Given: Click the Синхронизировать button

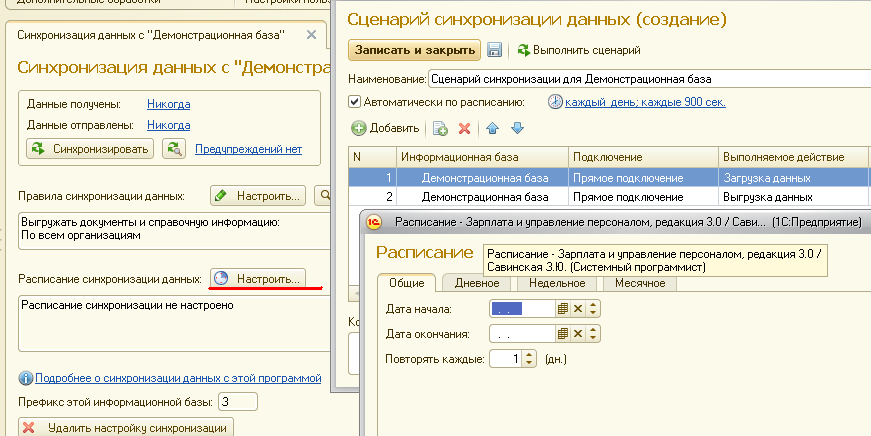Looking at the screenshot, I should (x=90, y=149).
